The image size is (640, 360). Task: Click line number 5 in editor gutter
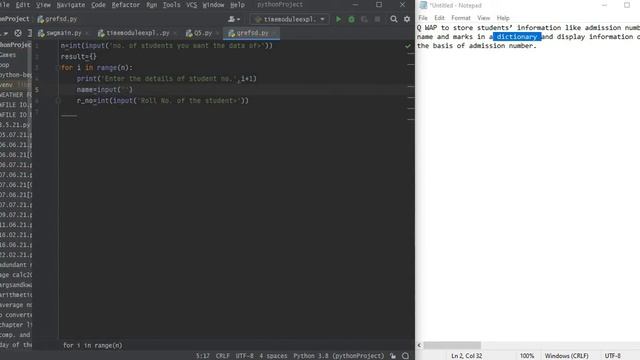[37, 89]
